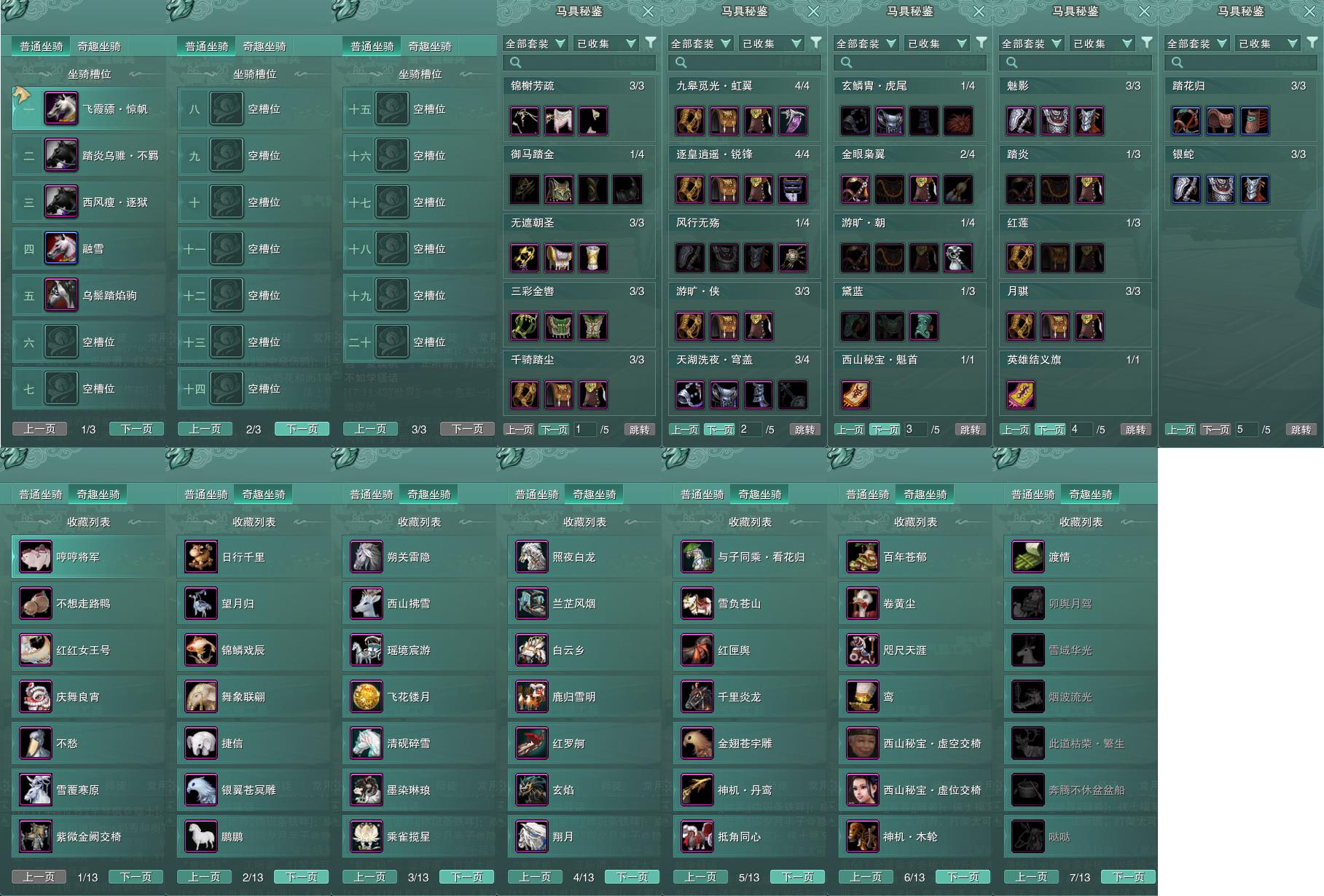
Task: Open 全部套装 dropdown on codex page 3
Action: click(x=865, y=43)
